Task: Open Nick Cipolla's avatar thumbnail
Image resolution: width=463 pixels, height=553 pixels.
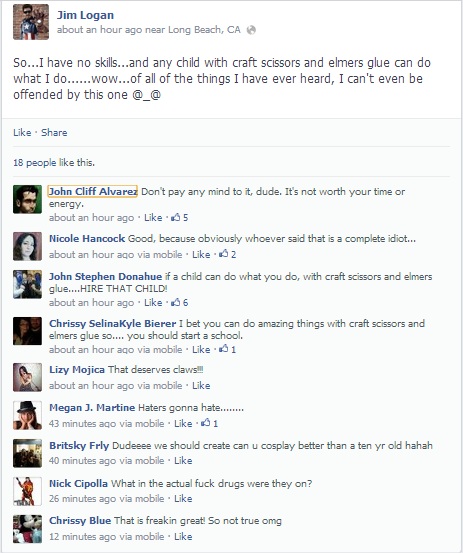Action: [x=28, y=491]
